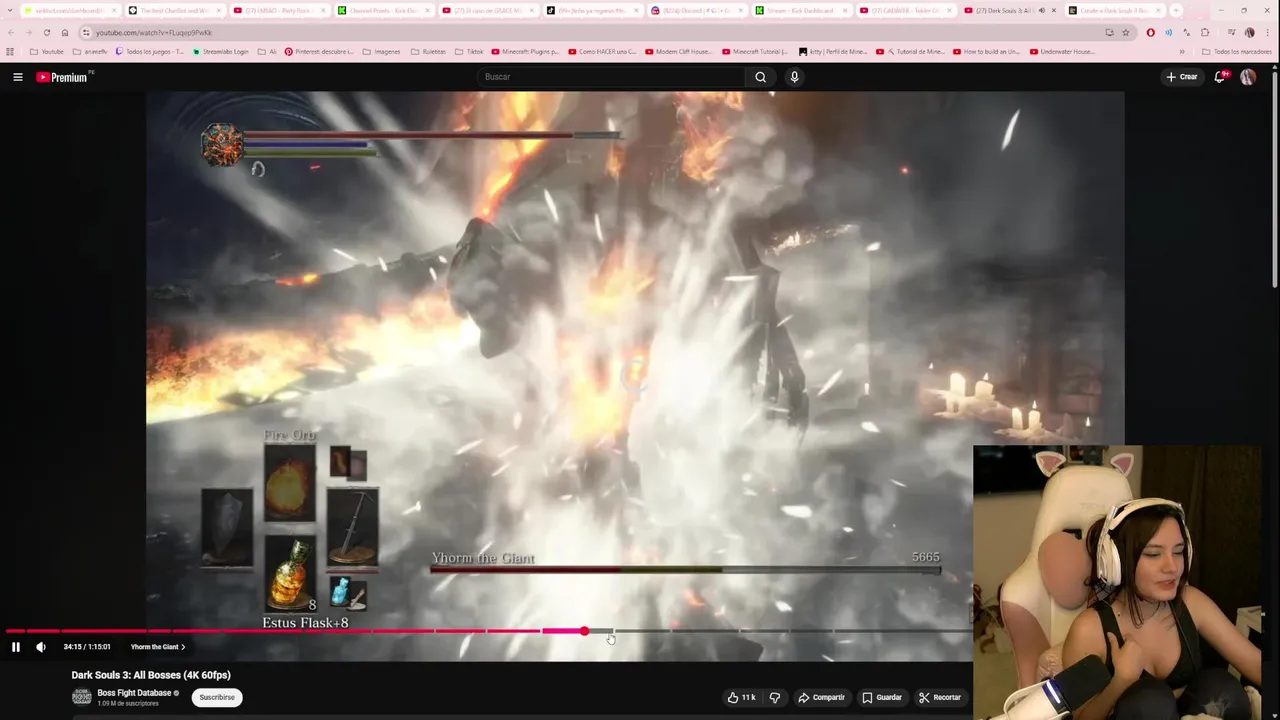Screen dimensions: 1280x720
Task: Open the bookmarks apps grid icon
Action: 10,51
